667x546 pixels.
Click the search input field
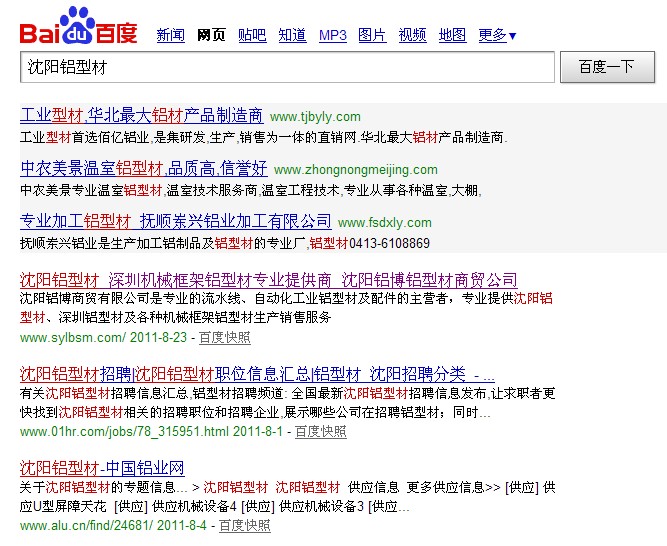pyautogui.click(x=287, y=68)
